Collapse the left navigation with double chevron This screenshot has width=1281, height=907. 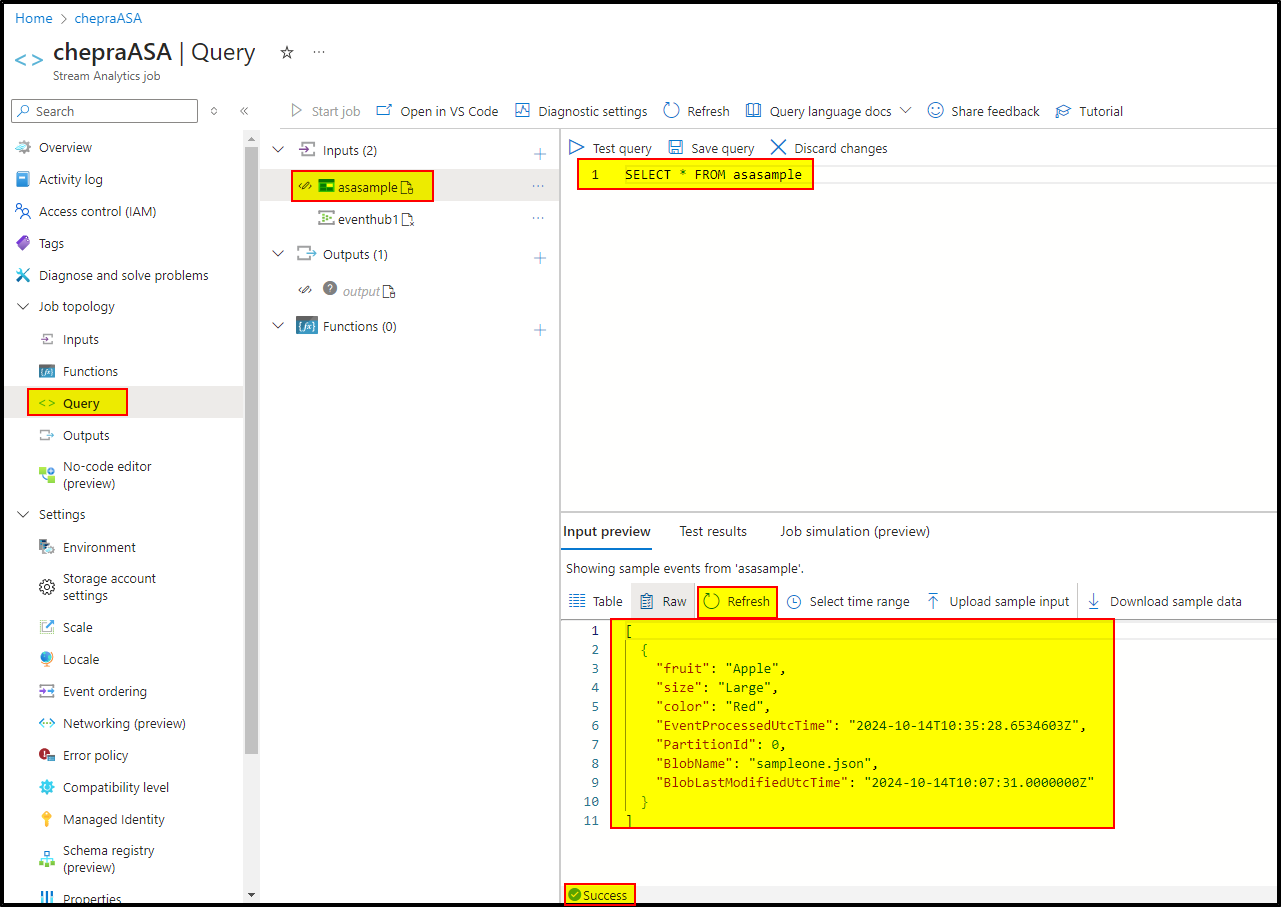pos(244,111)
